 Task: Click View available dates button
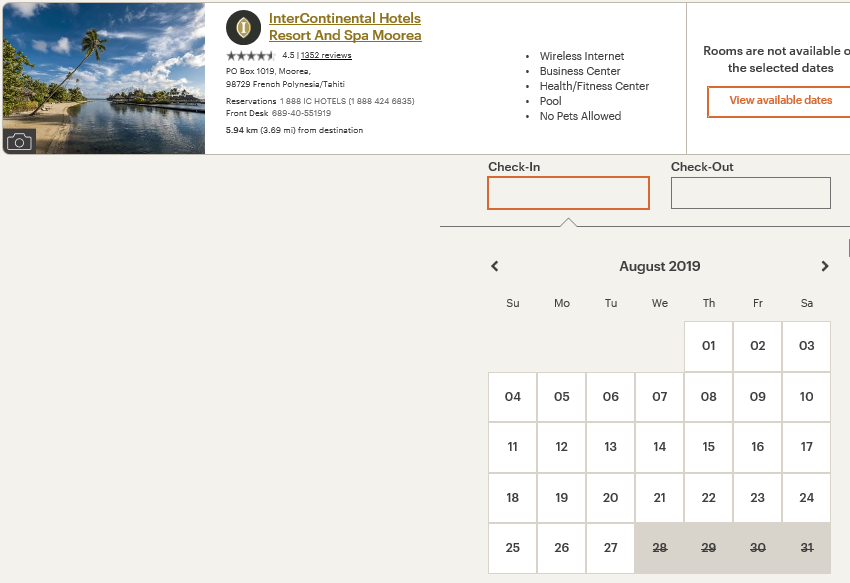click(780, 100)
